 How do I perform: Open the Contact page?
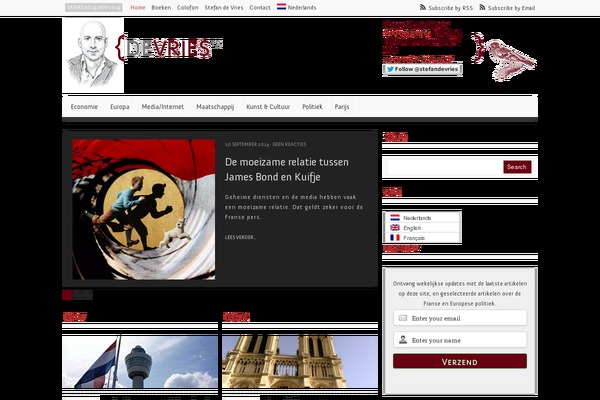(260, 7)
